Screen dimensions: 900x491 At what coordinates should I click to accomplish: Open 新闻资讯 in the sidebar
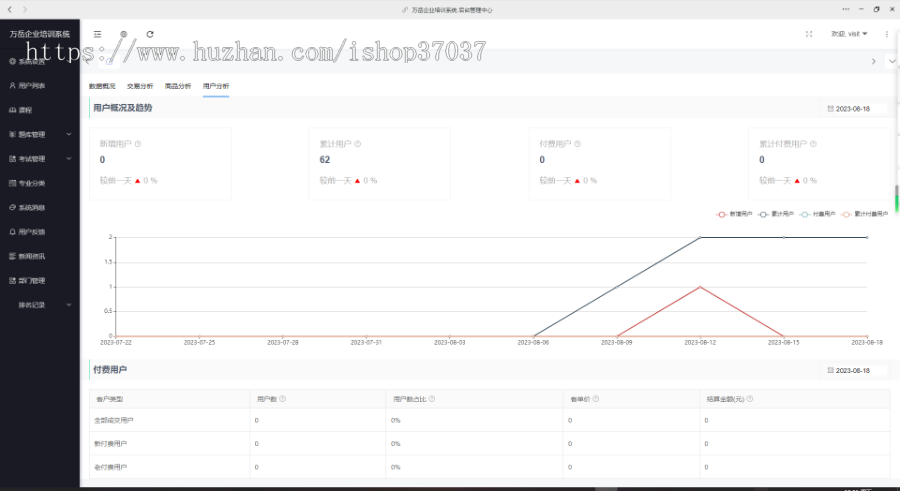pyautogui.click(x=26, y=256)
